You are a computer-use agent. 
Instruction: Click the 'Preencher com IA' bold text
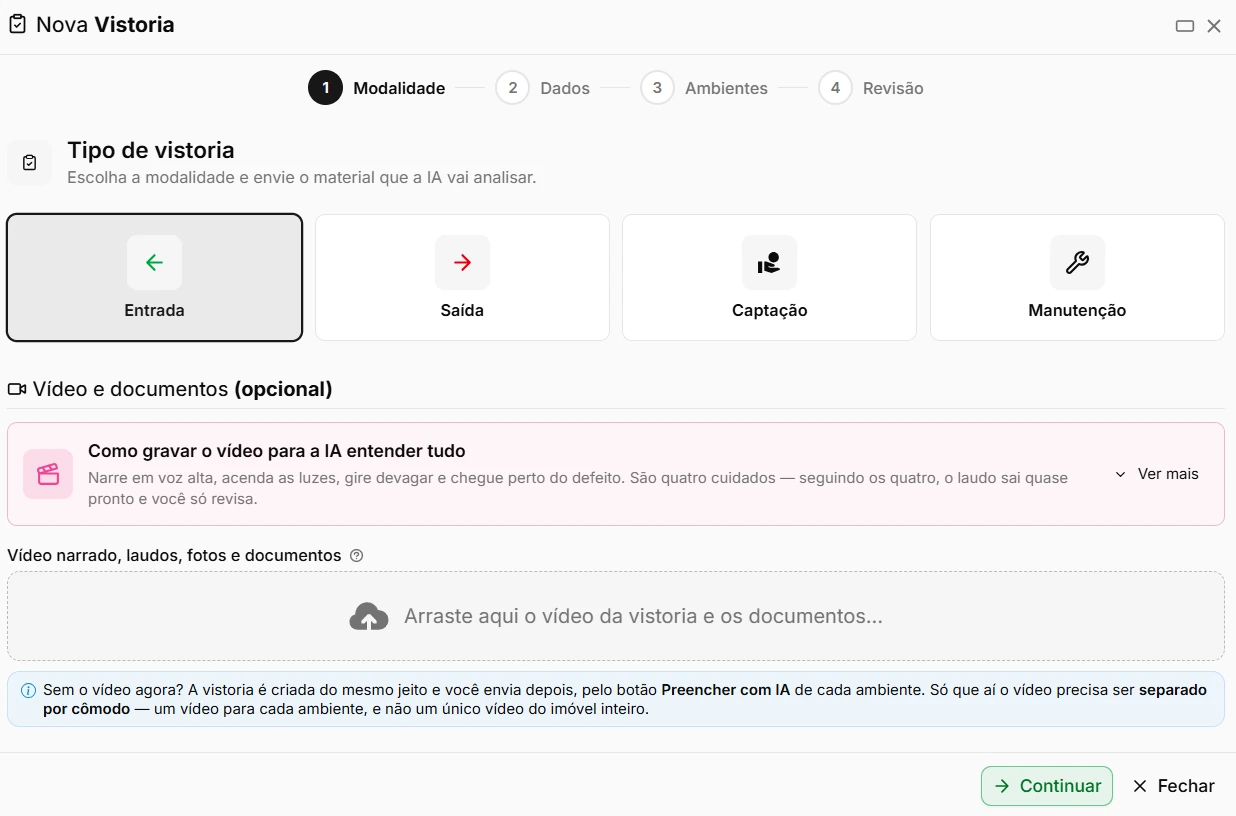pos(726,690)
